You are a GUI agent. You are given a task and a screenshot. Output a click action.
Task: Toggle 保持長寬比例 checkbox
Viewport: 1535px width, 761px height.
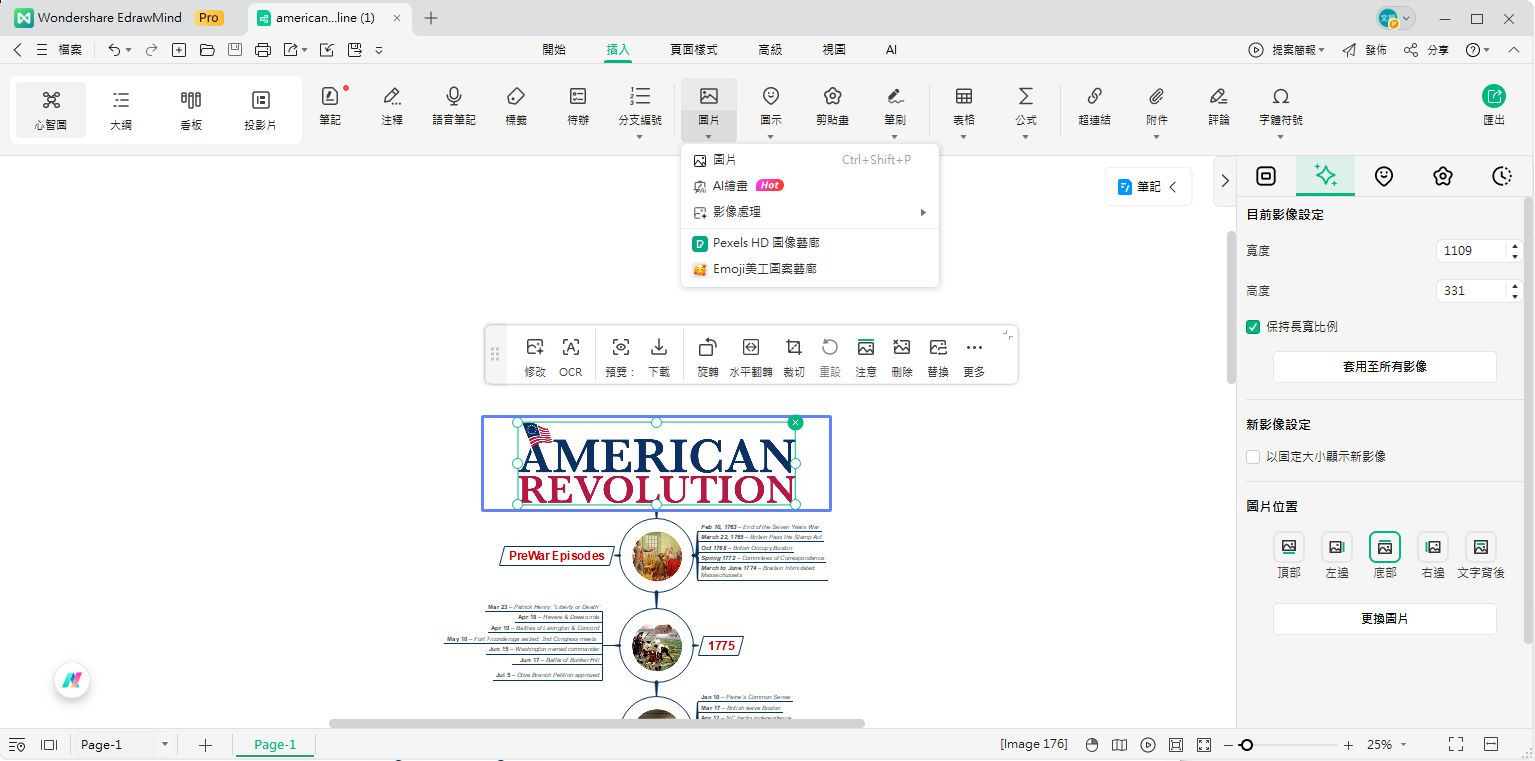tap(1253, 327)
